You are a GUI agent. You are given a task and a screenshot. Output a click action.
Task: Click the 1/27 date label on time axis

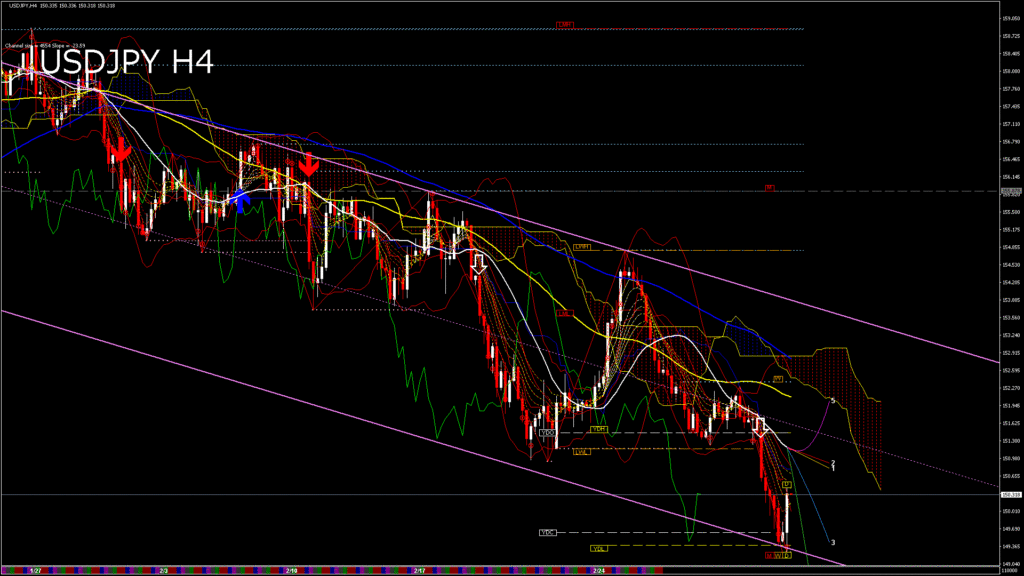36,571
